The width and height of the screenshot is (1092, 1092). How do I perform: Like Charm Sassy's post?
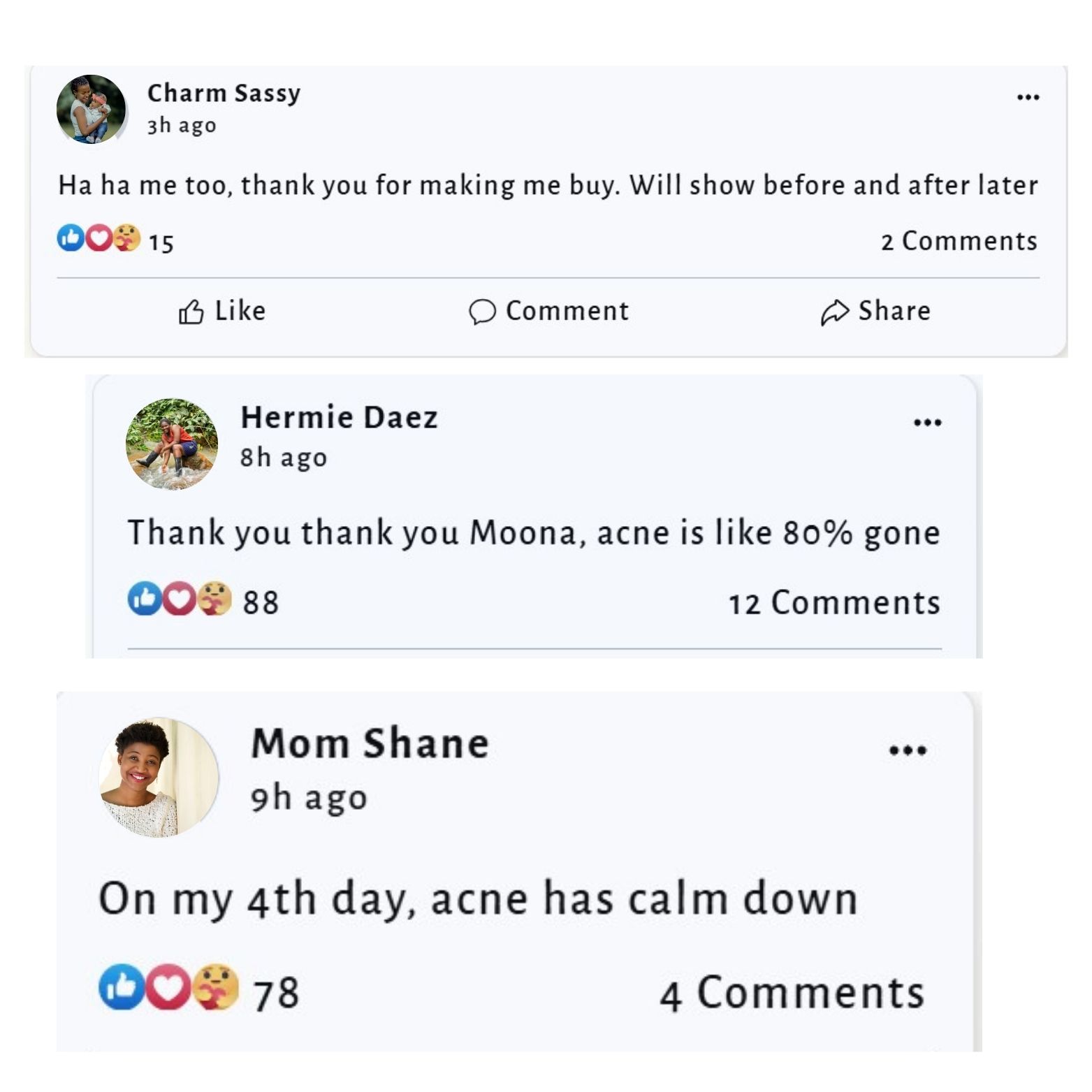coord(222,311)
